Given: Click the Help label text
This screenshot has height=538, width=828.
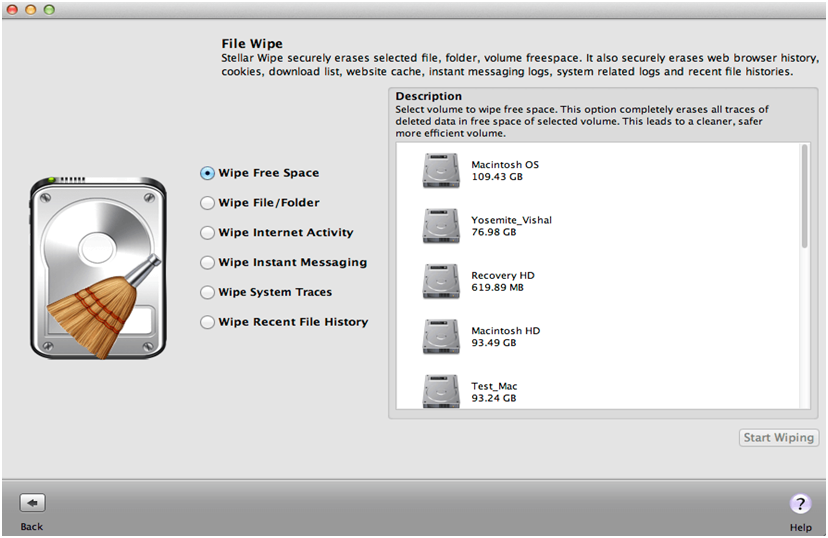Looking at the screenshot, I should [x=801, y=527].
